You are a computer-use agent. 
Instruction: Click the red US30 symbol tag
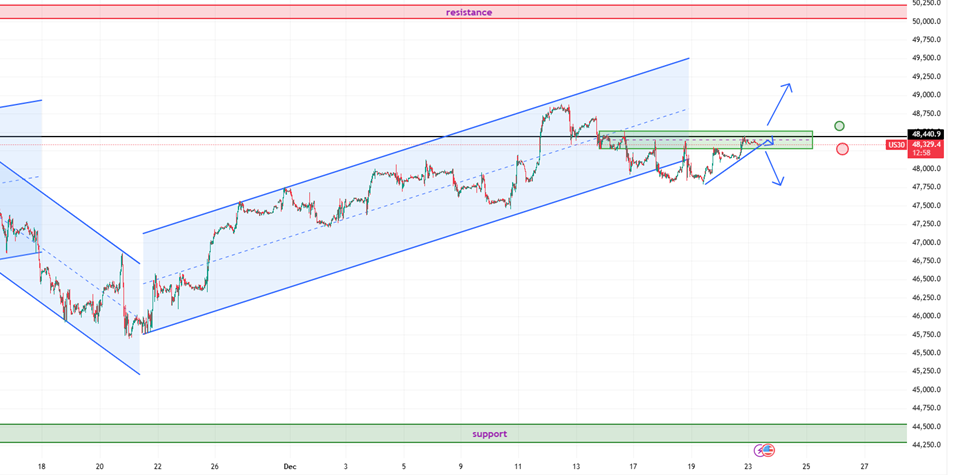(x=896, y=145)
